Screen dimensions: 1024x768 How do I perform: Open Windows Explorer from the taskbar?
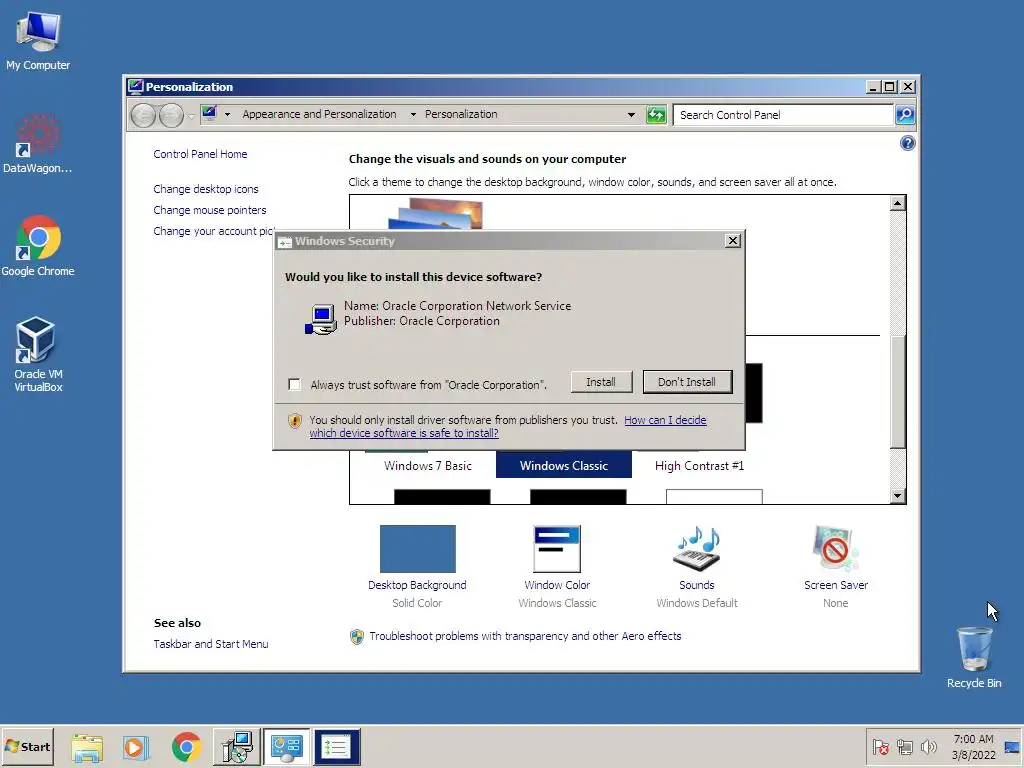click(x=87, y=747)
